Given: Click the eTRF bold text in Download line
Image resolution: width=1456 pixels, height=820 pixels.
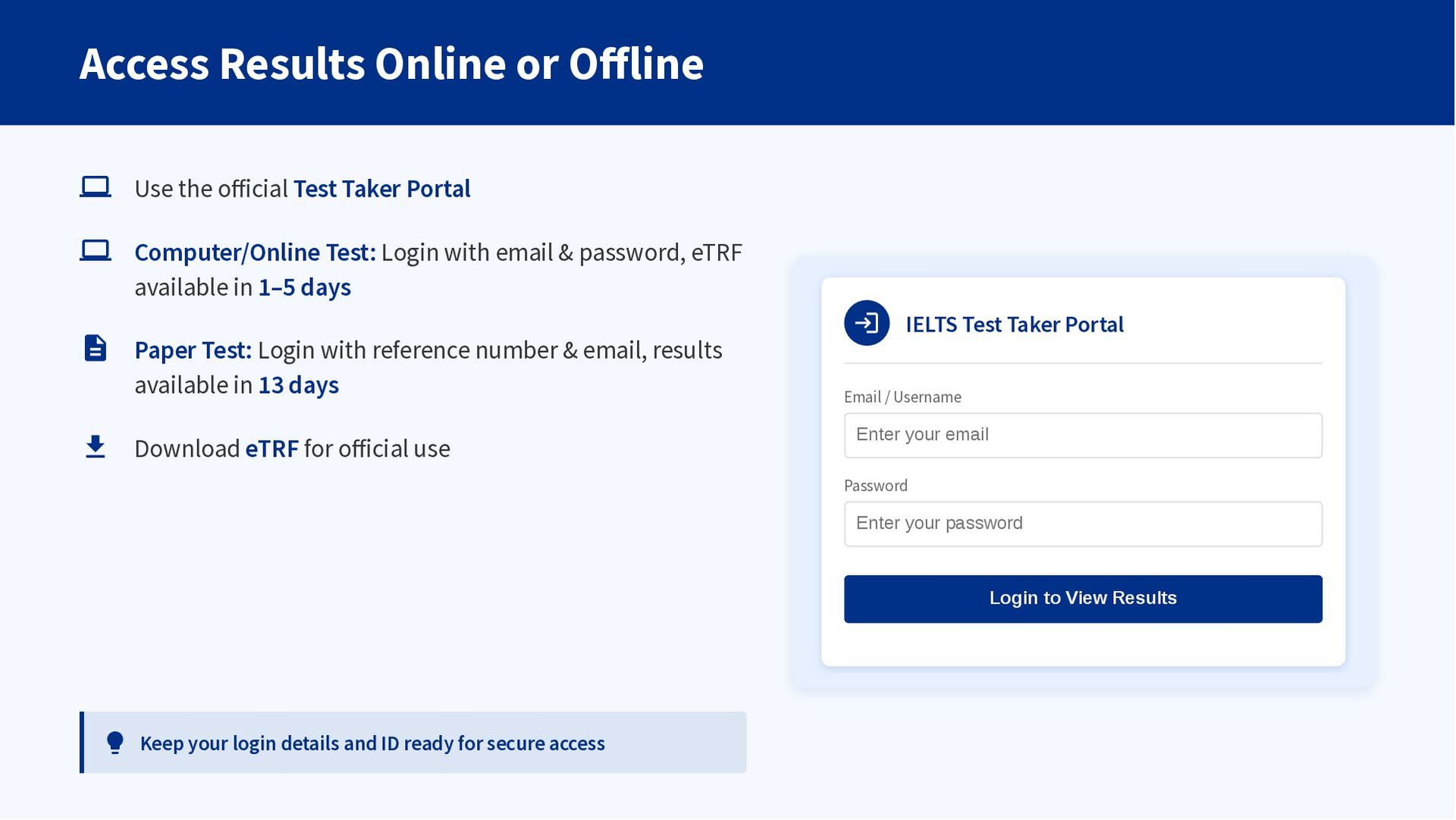Looking at the screenshot, I should tap(271, 449).
